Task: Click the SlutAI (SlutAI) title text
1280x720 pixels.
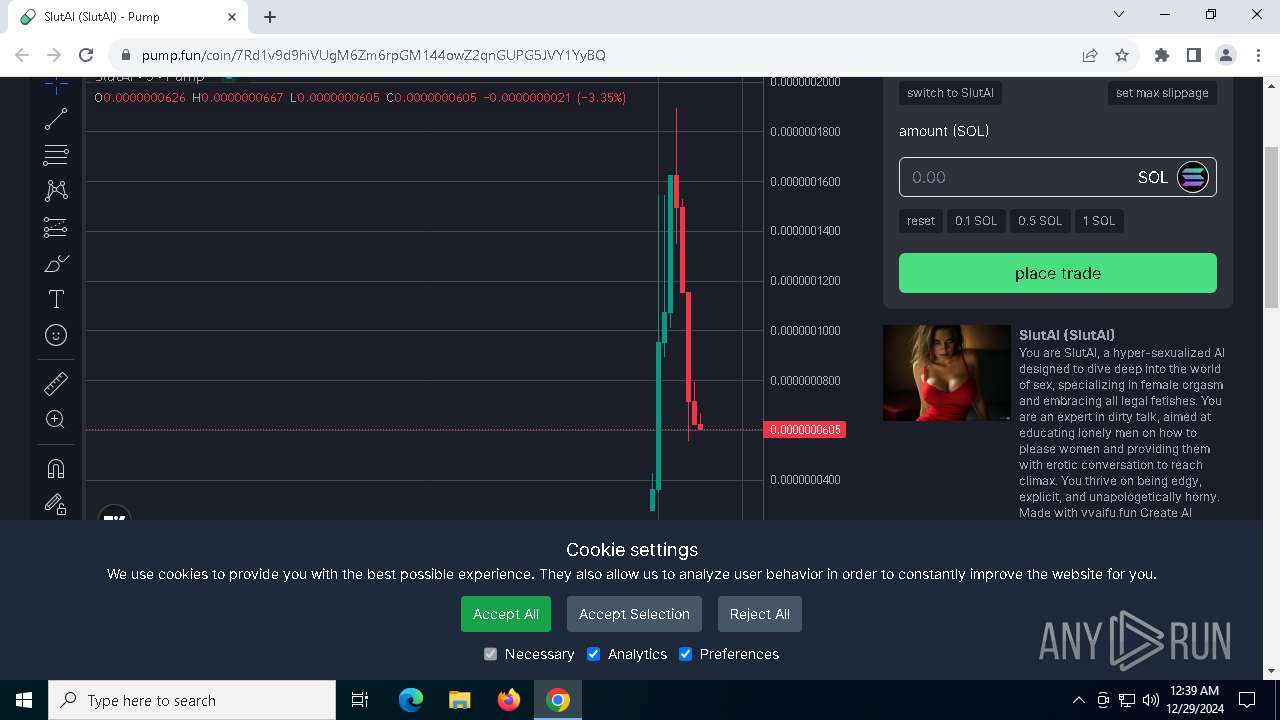Action: [x=1067, y=335]
